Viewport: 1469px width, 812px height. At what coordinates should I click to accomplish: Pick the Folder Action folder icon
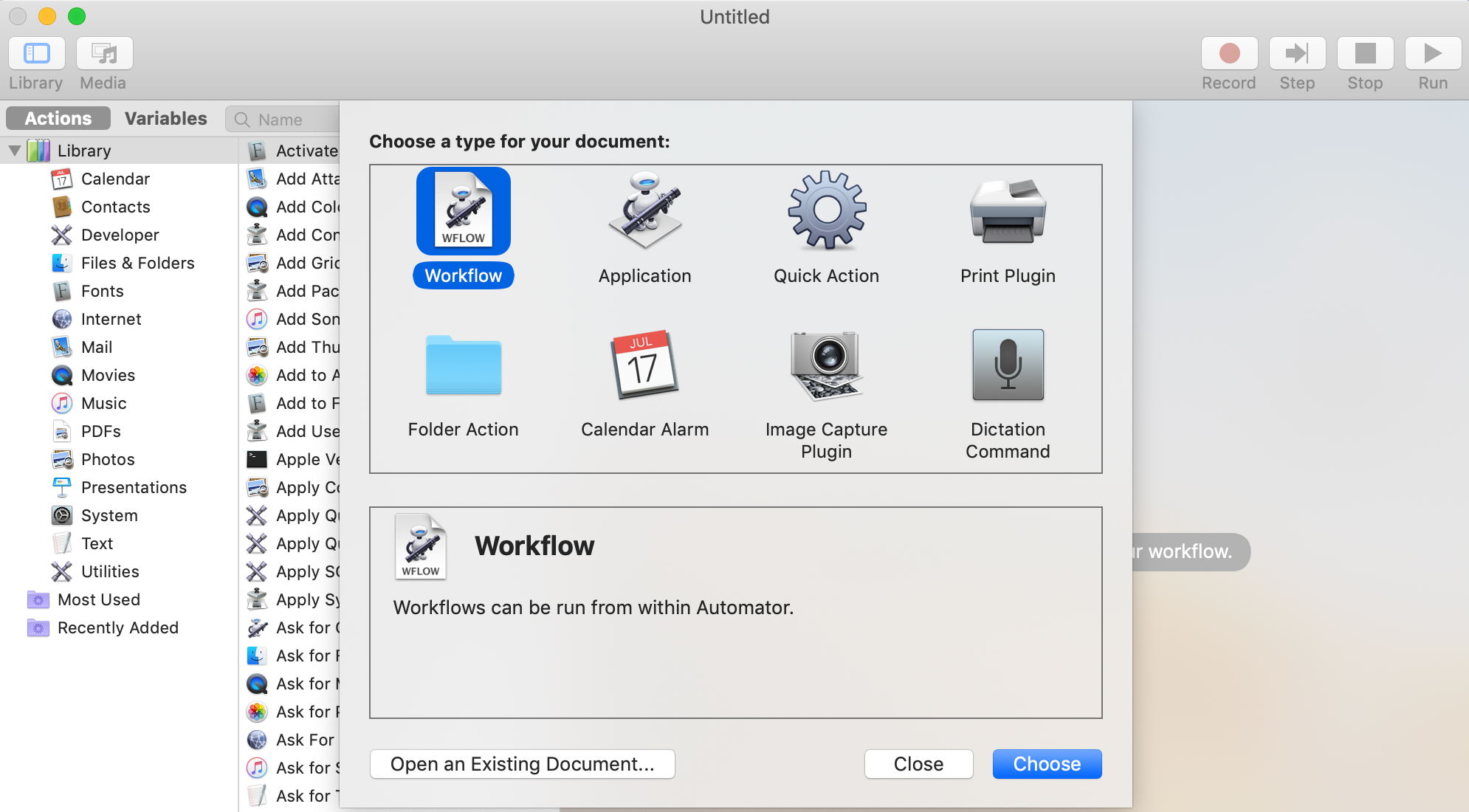coord(463,366)
